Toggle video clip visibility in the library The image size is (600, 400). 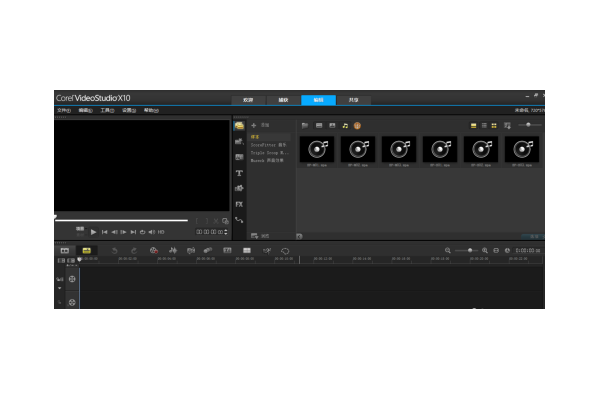pos(319,126)
